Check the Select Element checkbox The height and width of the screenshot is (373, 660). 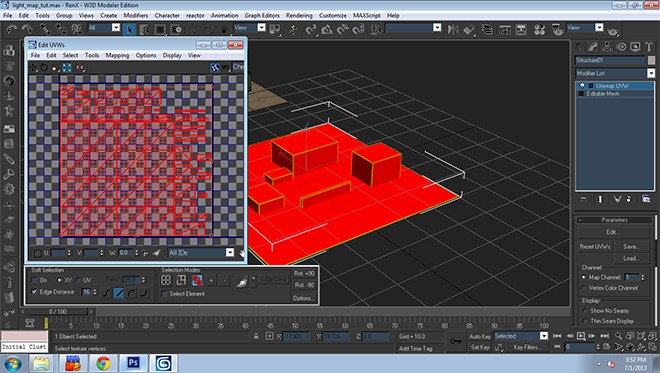click(165, 293)
